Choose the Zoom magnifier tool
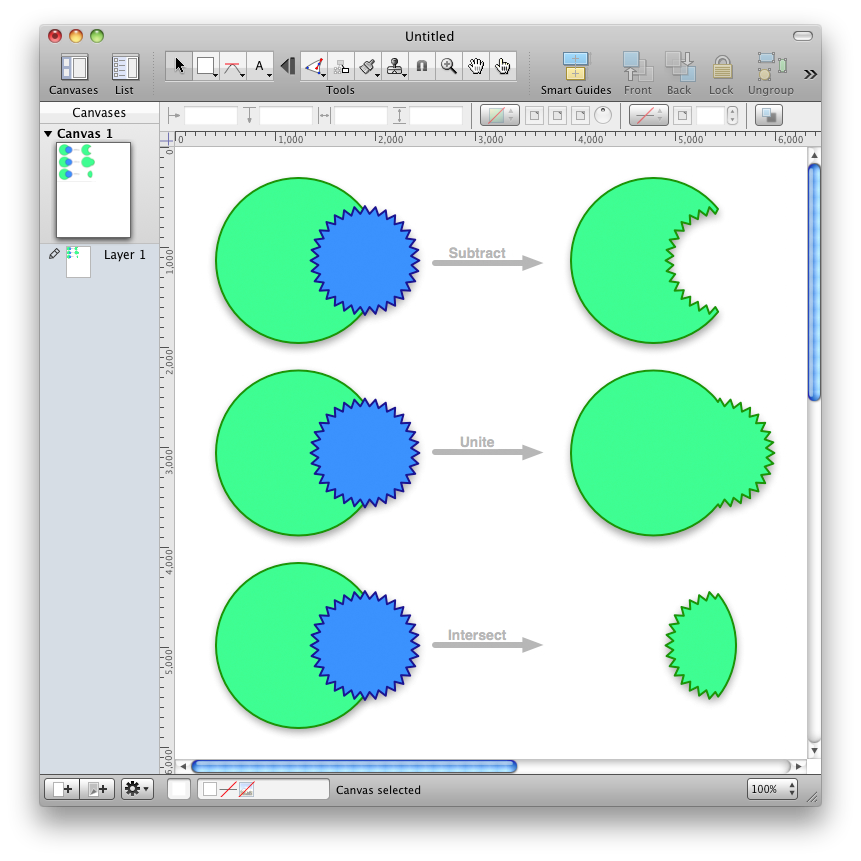The image size is (861, 861). tap(449, 66)
